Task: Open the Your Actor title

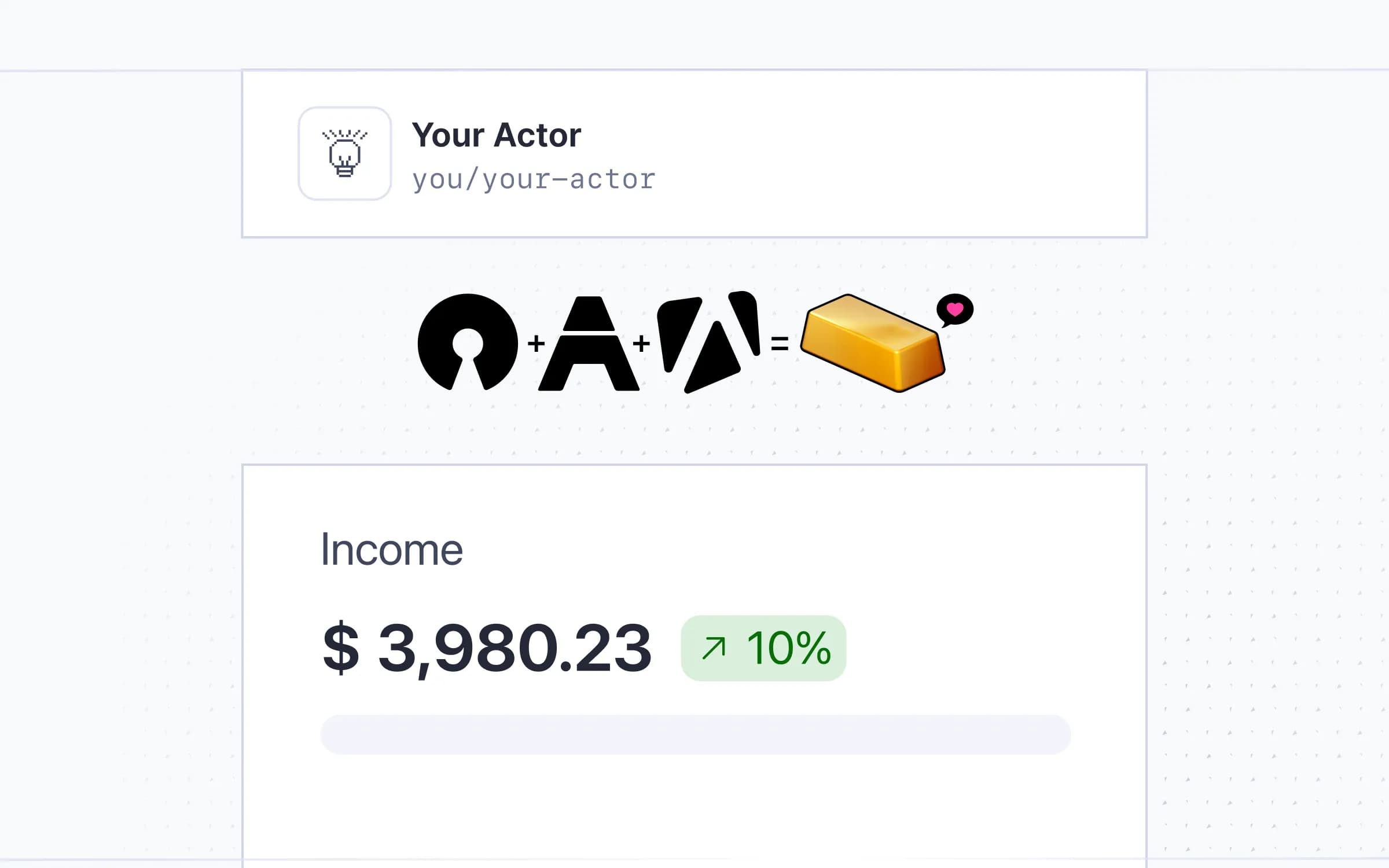Action: (496, 135)
